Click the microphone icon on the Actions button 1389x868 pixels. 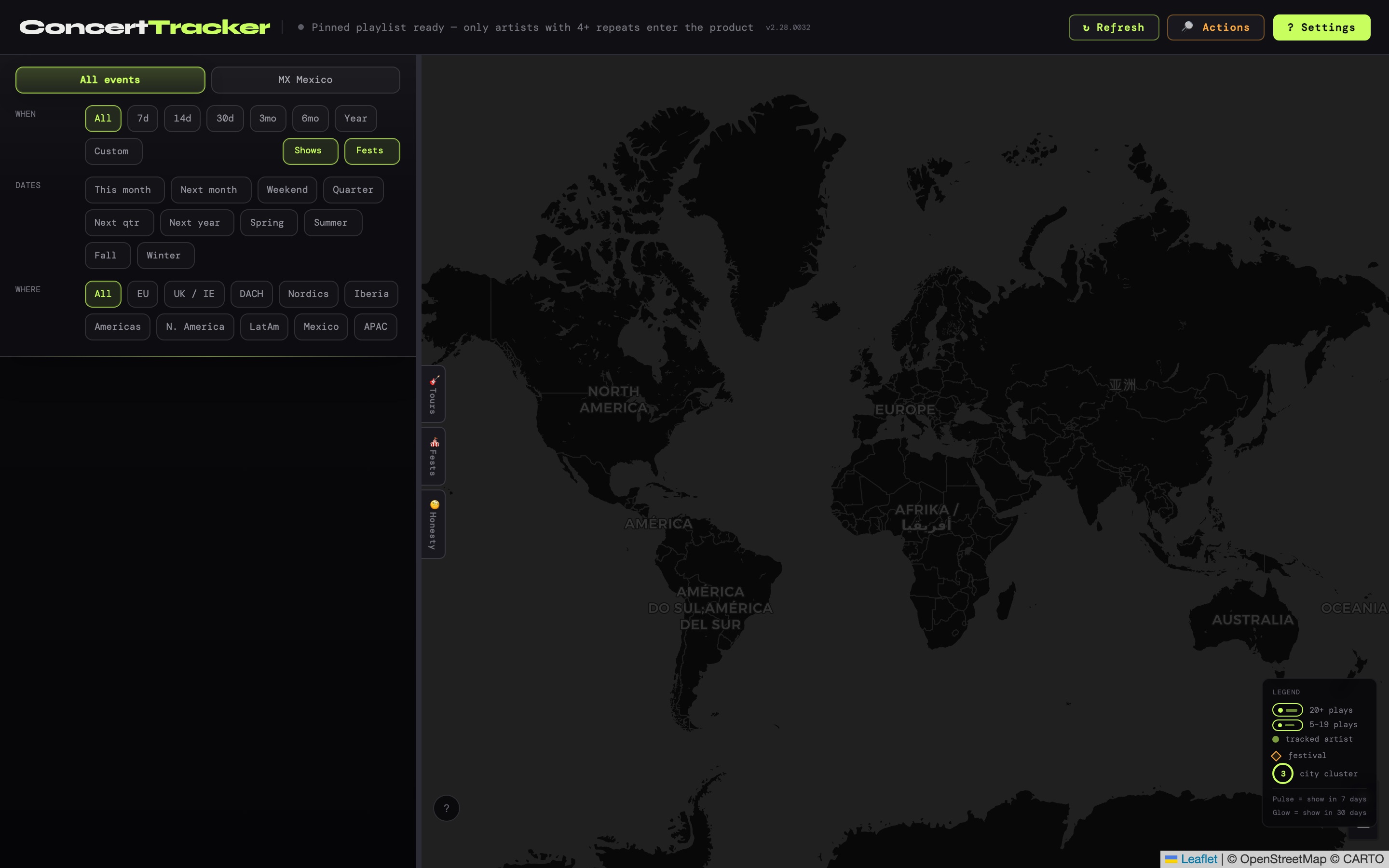1187,27
